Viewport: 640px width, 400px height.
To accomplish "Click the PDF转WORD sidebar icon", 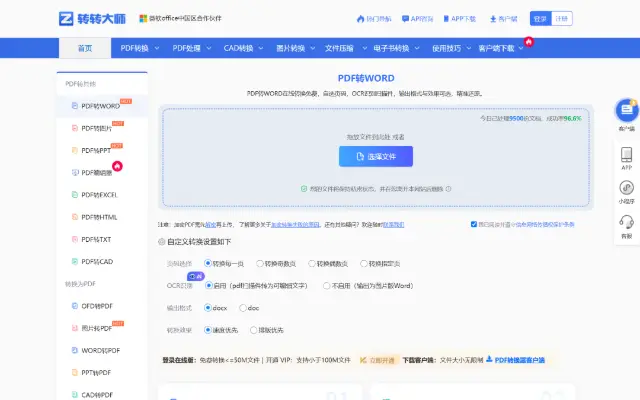I will pos(75,106).
